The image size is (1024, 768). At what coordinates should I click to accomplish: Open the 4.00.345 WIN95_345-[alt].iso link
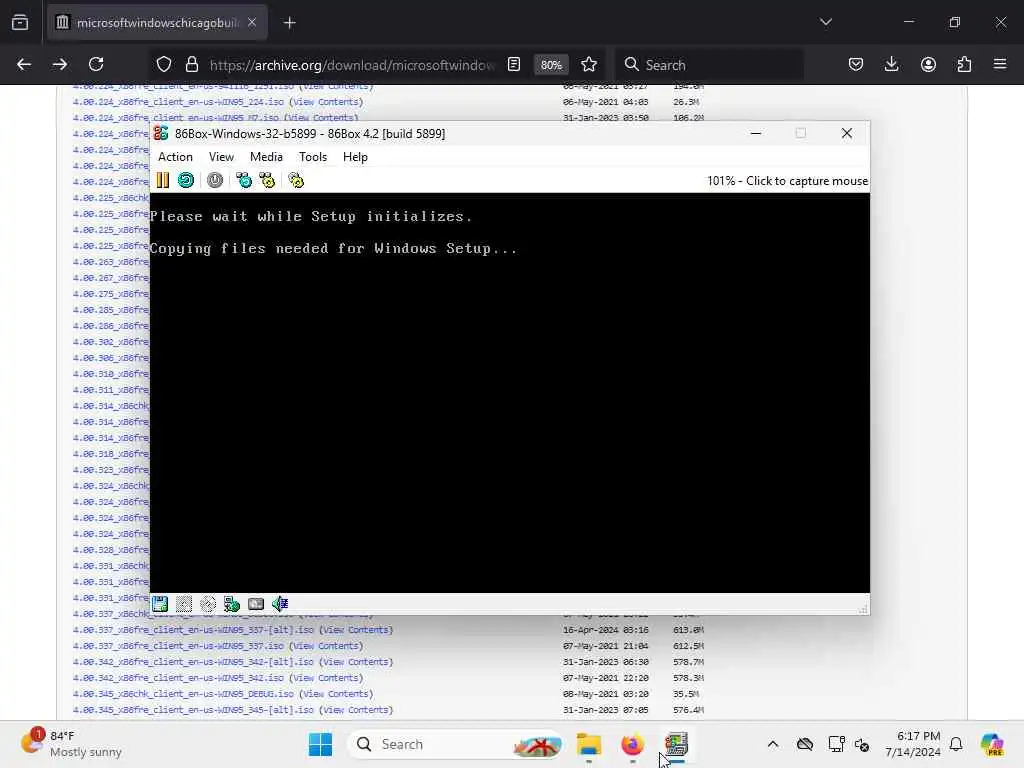193,710
